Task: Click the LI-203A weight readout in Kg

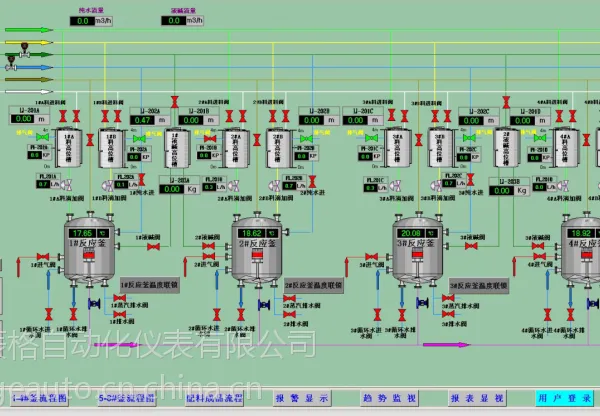Action: (179, 189)
